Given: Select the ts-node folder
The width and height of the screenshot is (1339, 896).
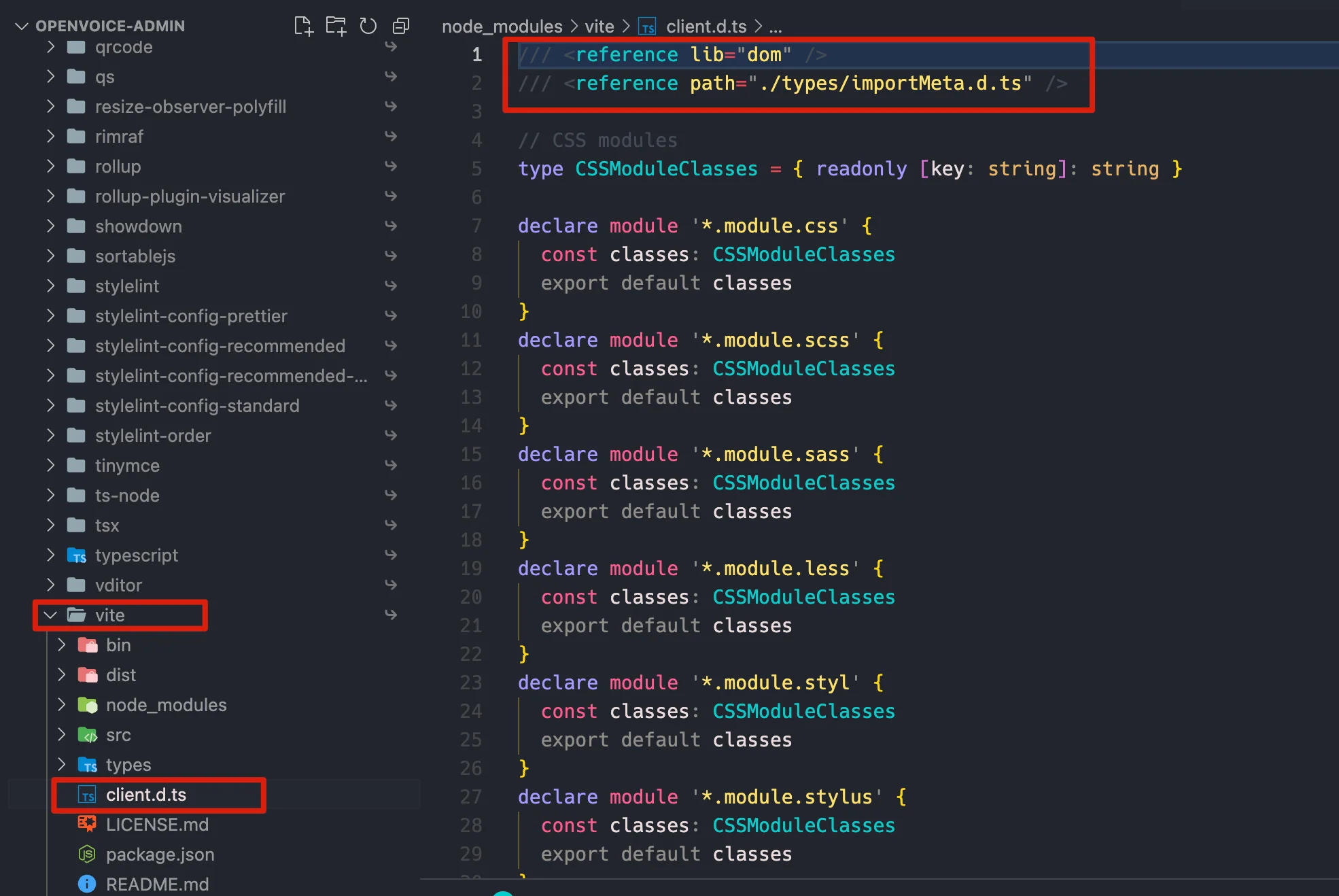Looking at the screenshot, I should (x=127, y=496).
